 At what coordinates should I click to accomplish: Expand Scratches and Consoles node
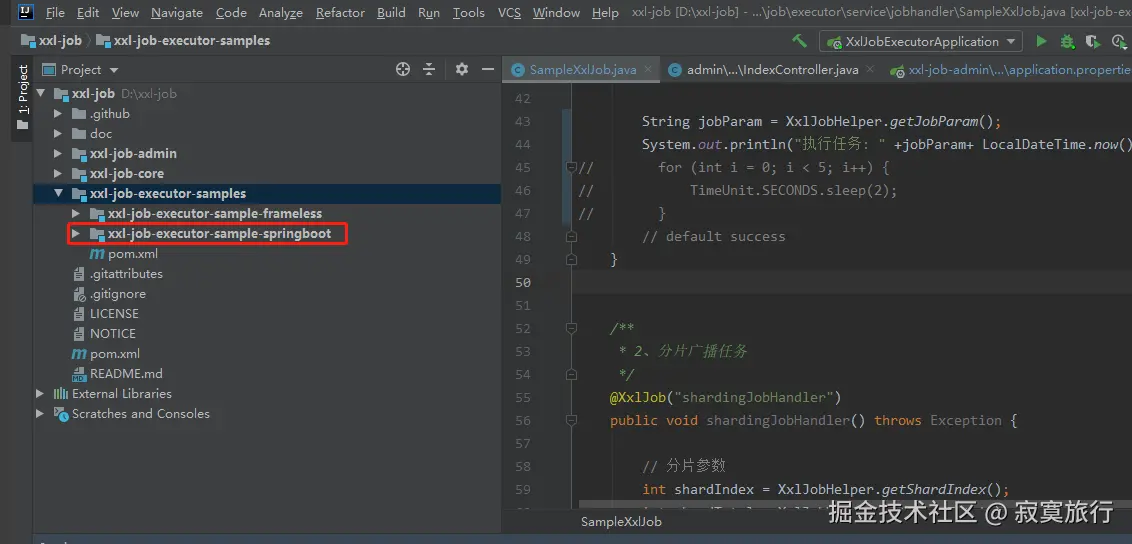pos(41,413)
